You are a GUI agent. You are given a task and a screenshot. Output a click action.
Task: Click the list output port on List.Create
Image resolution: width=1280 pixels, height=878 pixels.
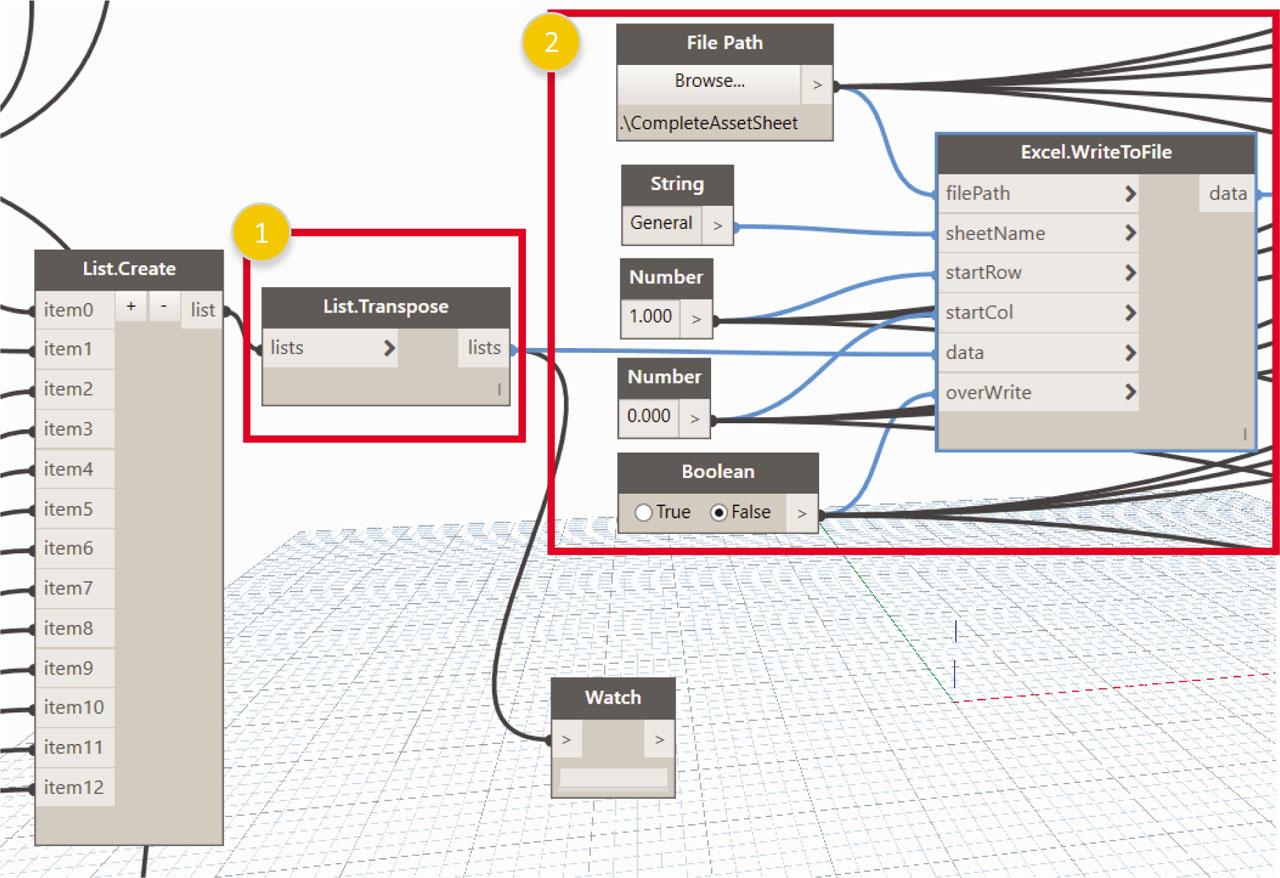[x=203, y=310]
